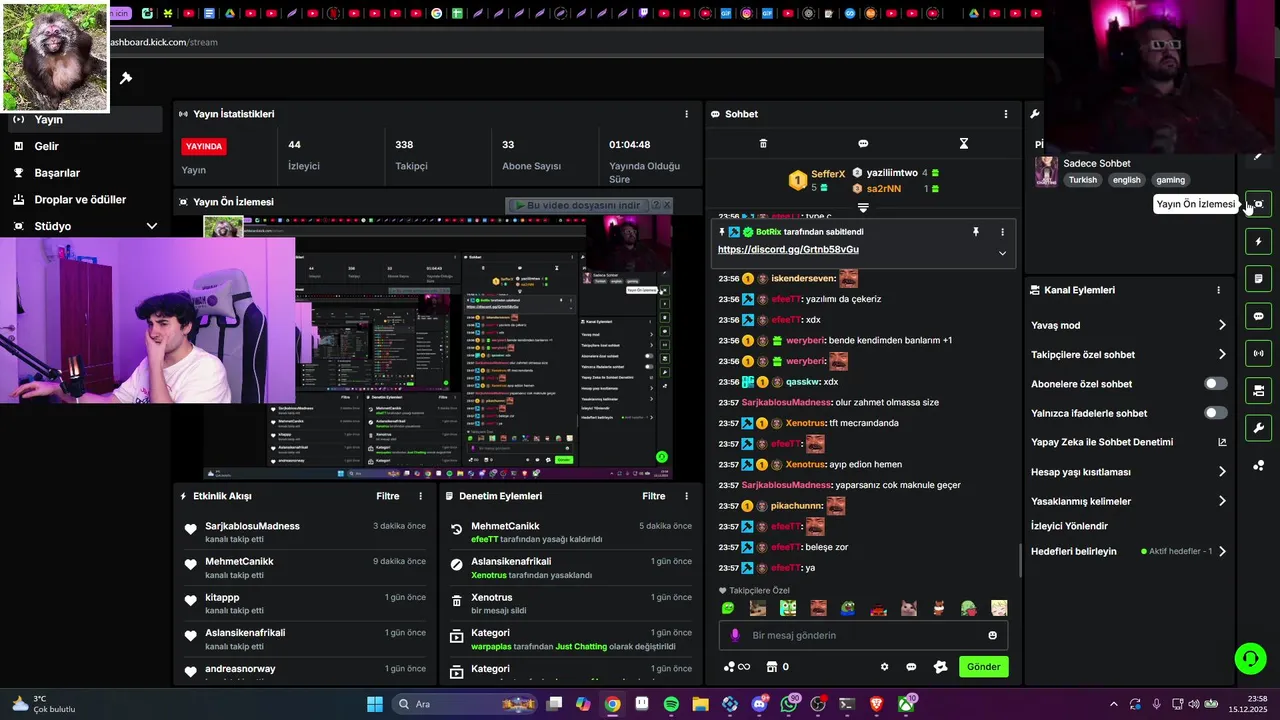Click the broadcast signal sidebar icon
The width and height of the screenshot is (1280, 720).
click(1258, 353)
